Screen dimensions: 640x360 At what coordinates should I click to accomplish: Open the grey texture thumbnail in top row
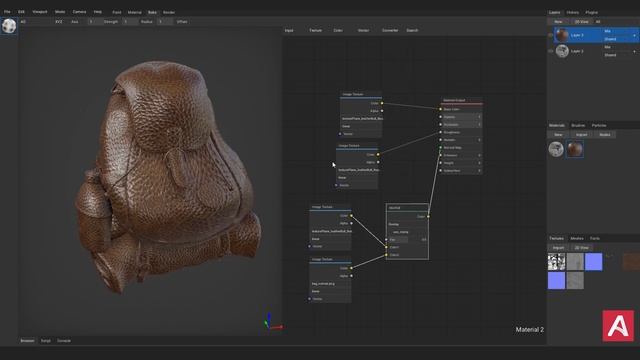tap(575, 262)
